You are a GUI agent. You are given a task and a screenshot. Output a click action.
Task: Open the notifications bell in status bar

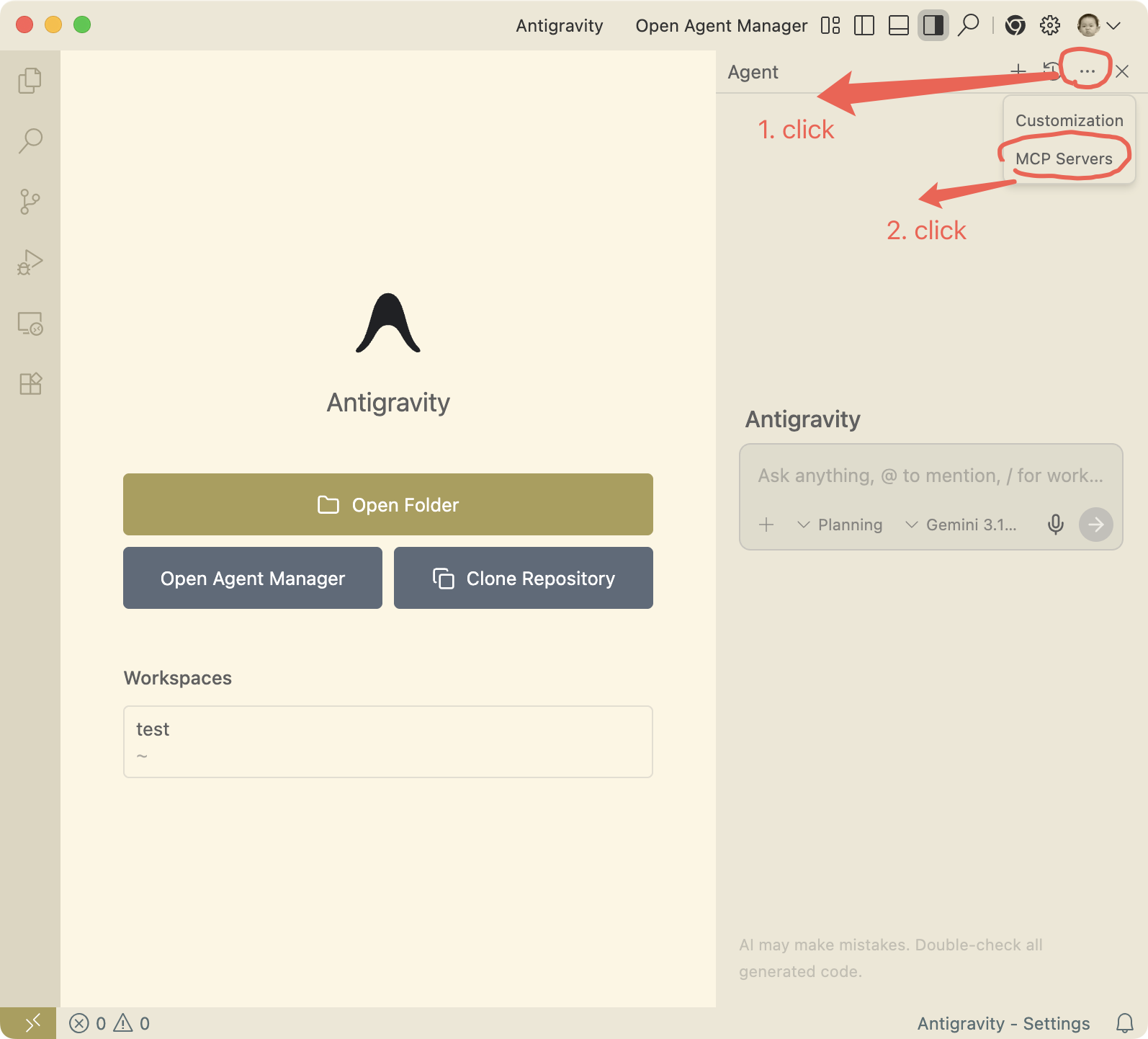click(1124, 1023)
